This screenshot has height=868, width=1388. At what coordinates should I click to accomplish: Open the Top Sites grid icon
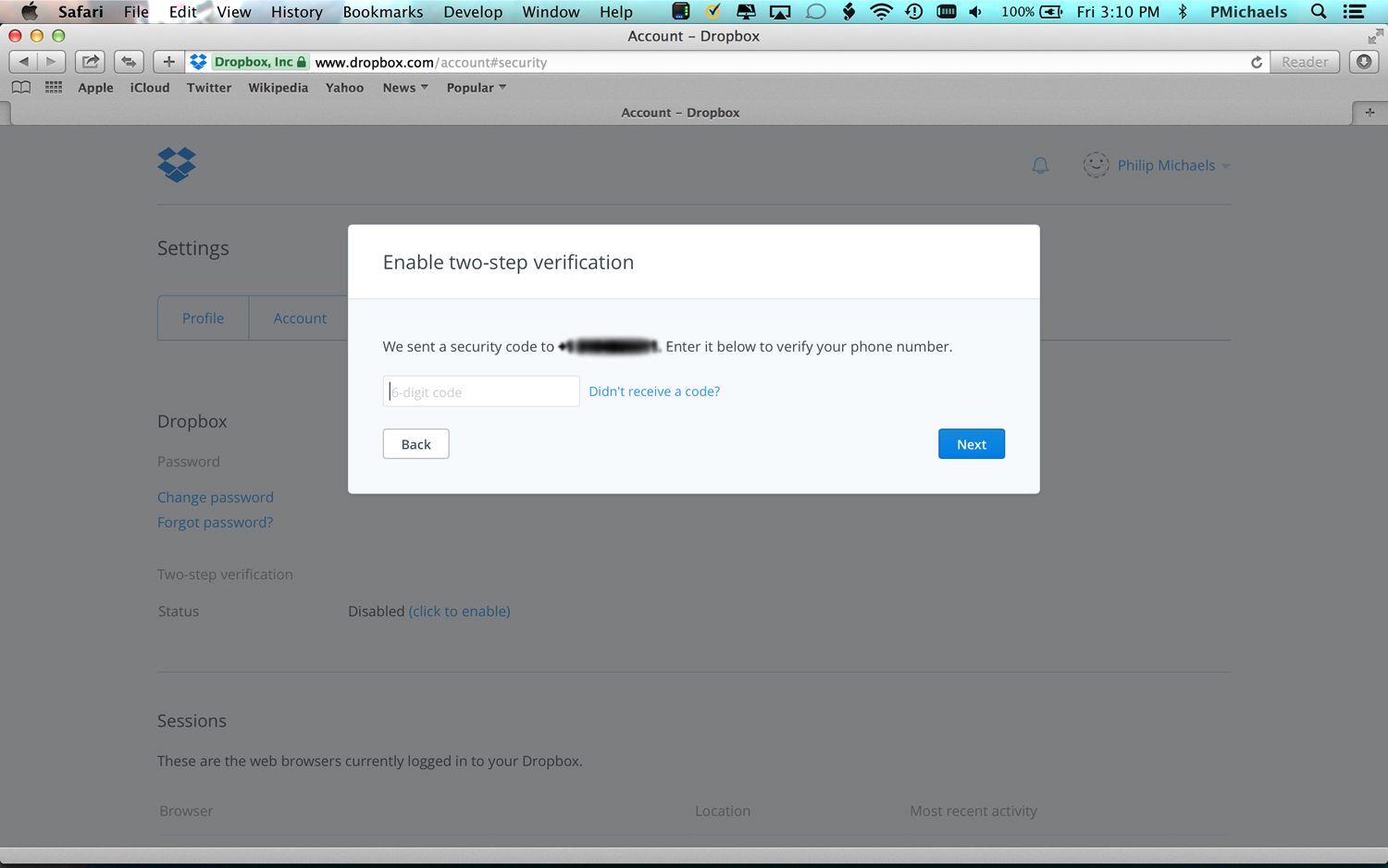click(x=54, y=87)
